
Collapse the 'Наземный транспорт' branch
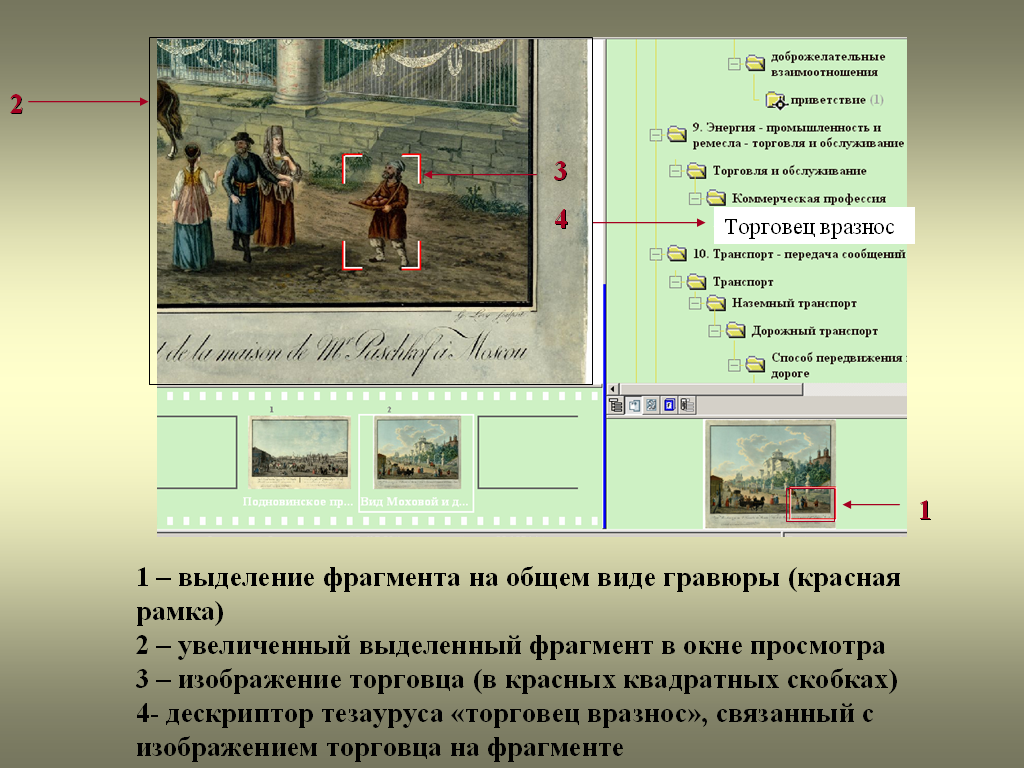[x=695, y=304]
